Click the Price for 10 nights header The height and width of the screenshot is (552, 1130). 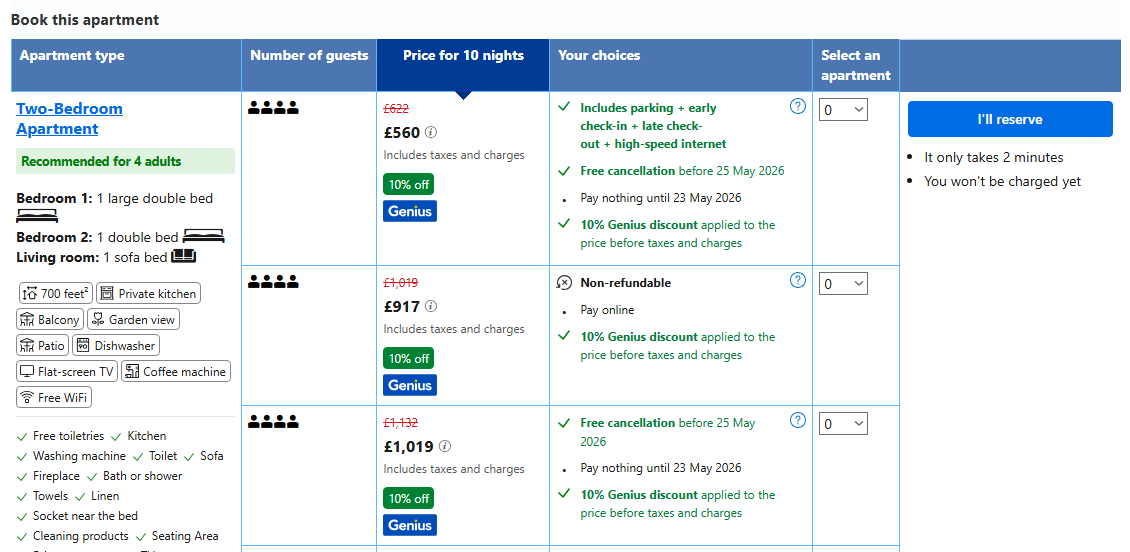click(463, 56)
